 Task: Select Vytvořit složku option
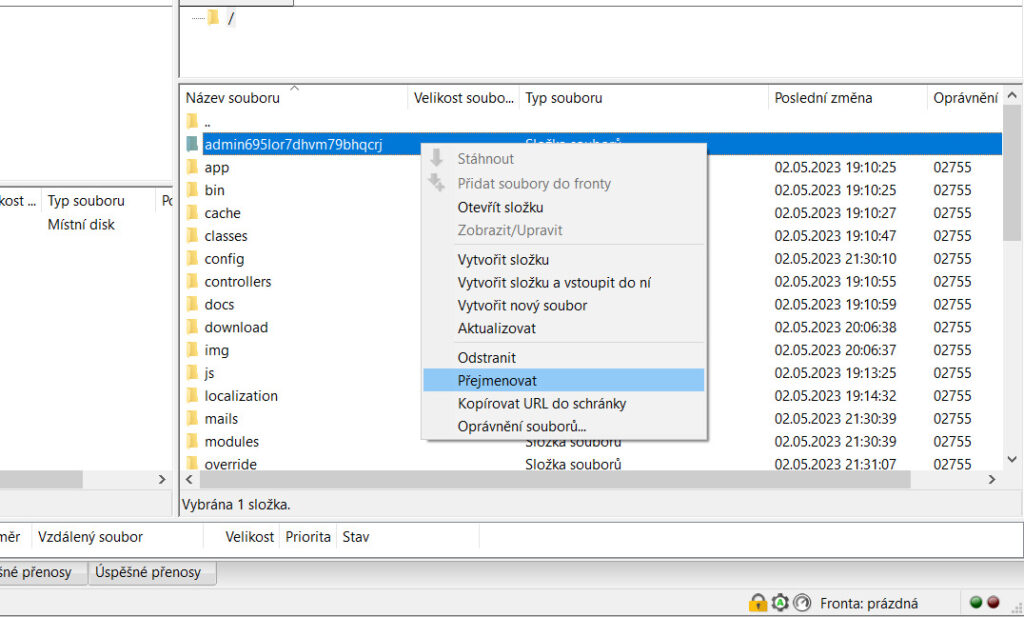[563, 259]
